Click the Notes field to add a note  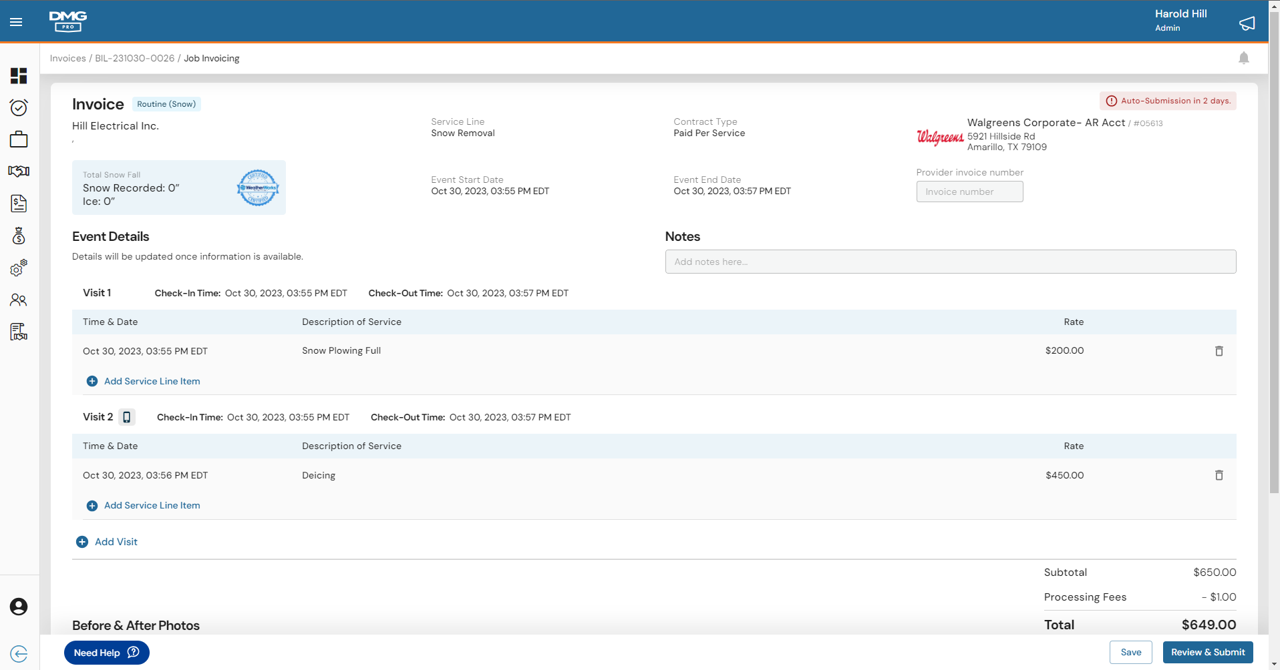pyautogui.click(x=950, y=261)
